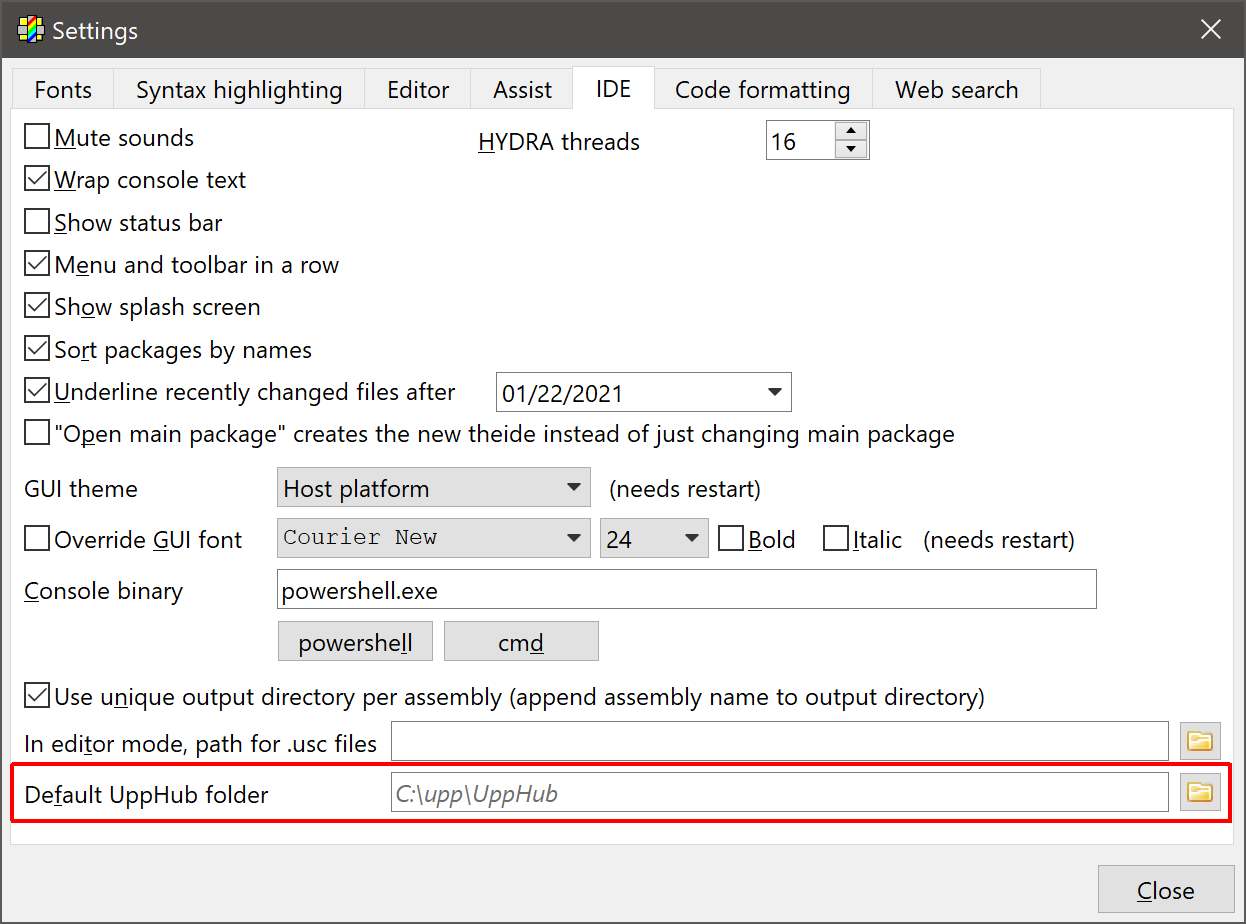Click the Console binary text field
The image size is (1246, 924).
point(686,590)
